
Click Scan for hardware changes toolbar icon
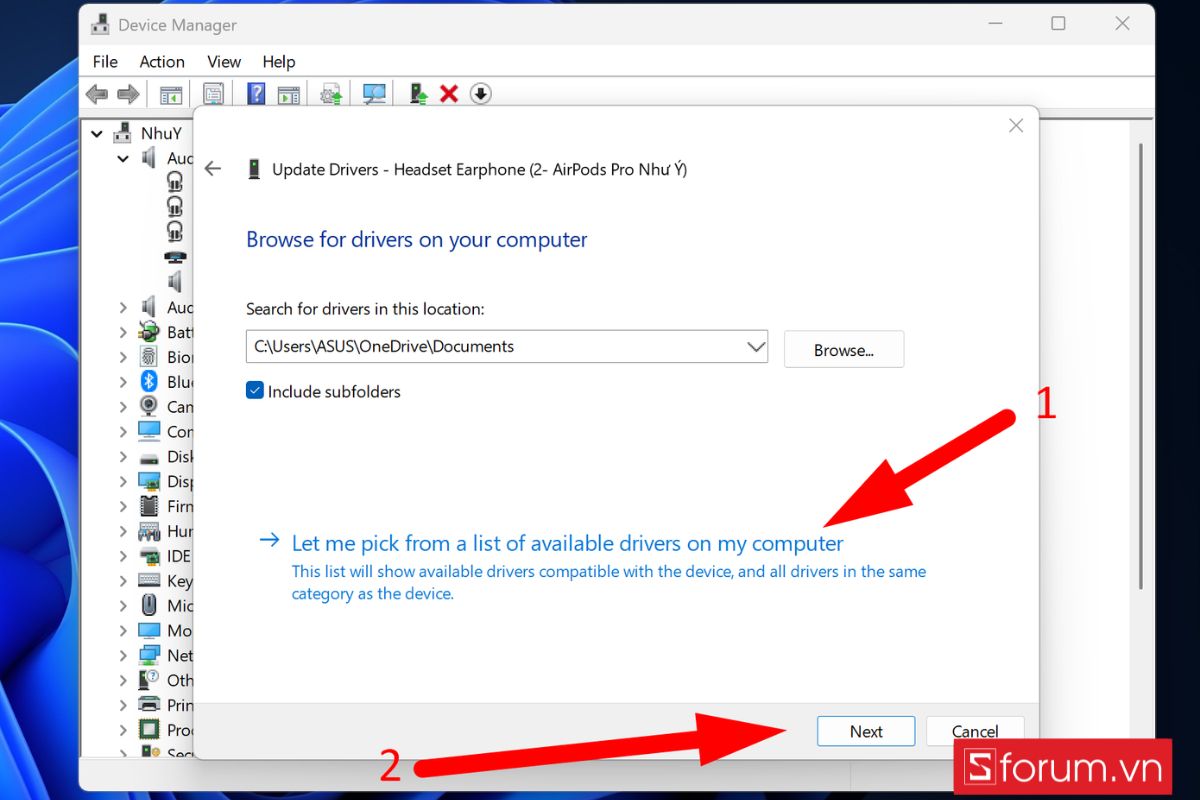tap(374, 94)
